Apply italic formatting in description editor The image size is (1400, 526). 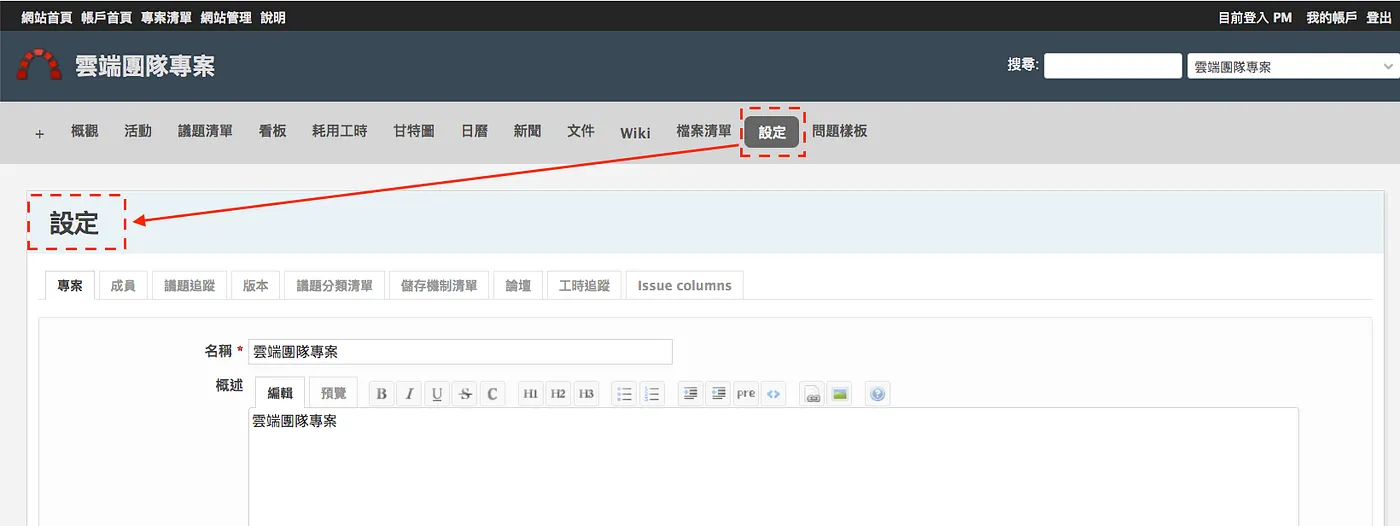tap(409, 394)
